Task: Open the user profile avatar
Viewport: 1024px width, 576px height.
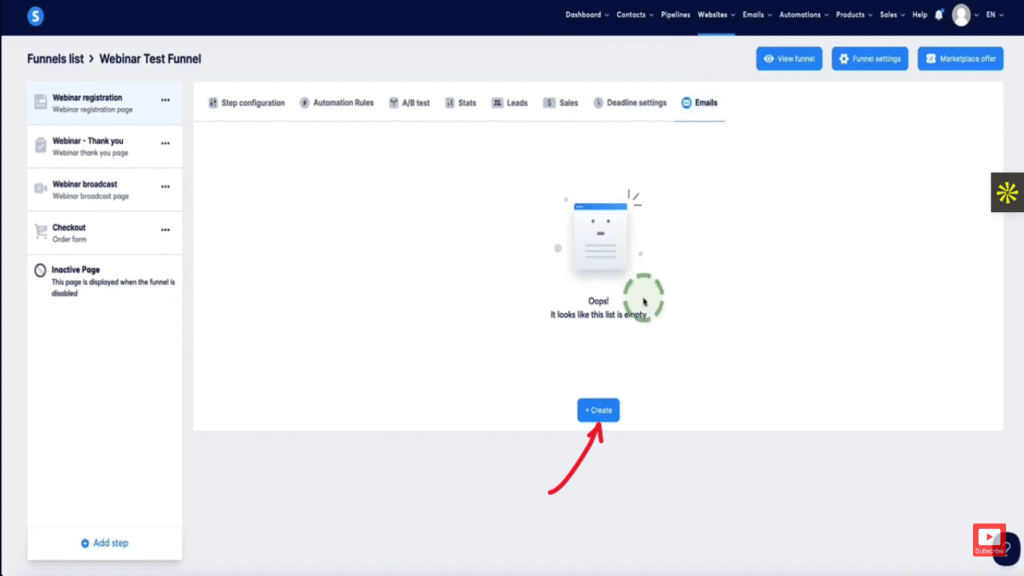Action: pos(961,15)
